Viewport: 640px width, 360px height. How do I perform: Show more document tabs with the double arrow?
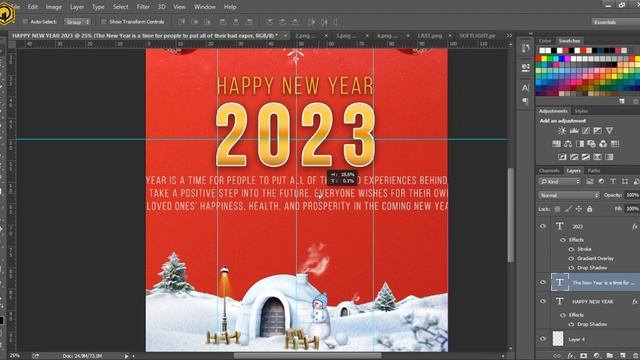509,36
